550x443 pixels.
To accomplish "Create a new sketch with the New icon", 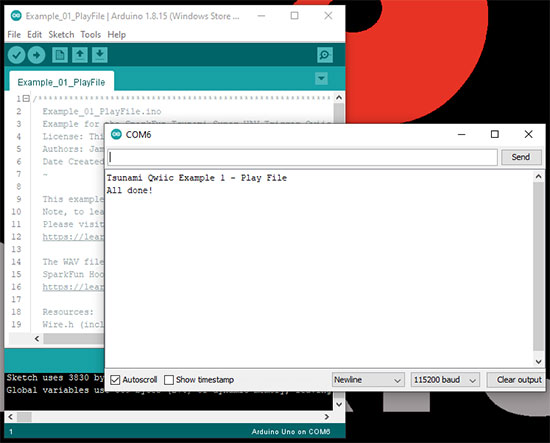I will pos(60,55).
